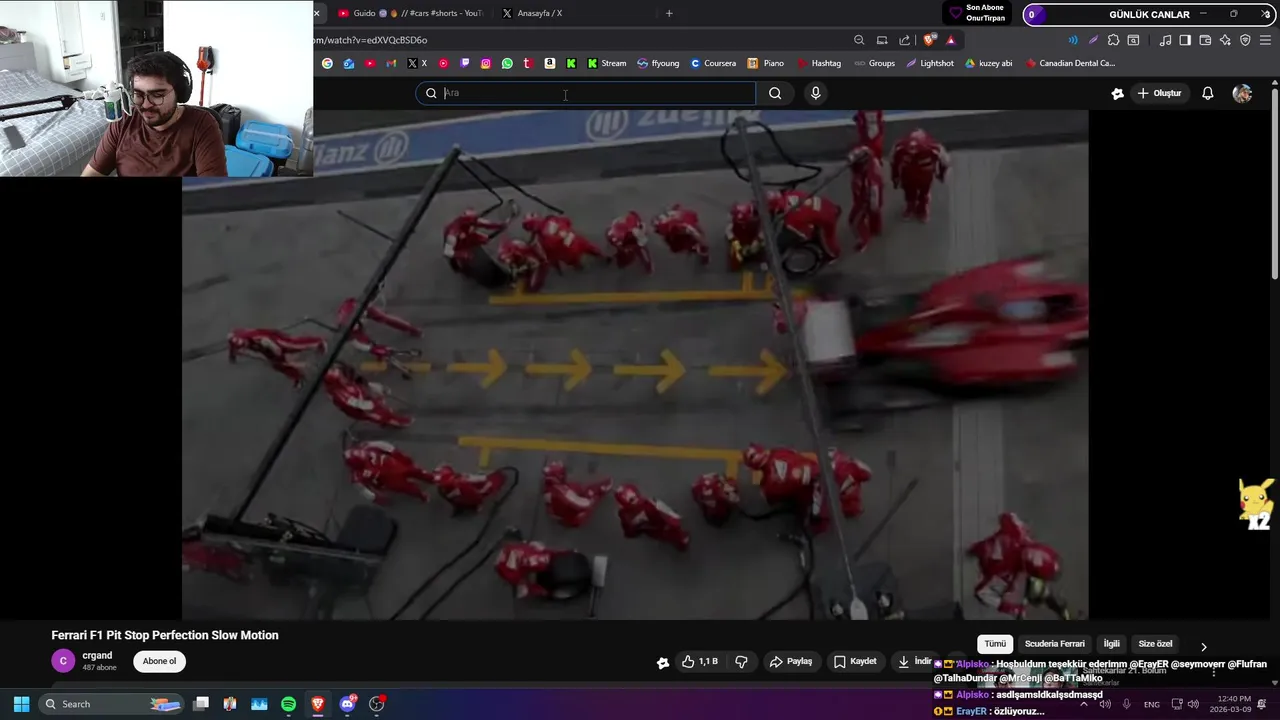Start voice search with the microphone icon
This screenshot has height=720, width=1280.
click(816, 93)
